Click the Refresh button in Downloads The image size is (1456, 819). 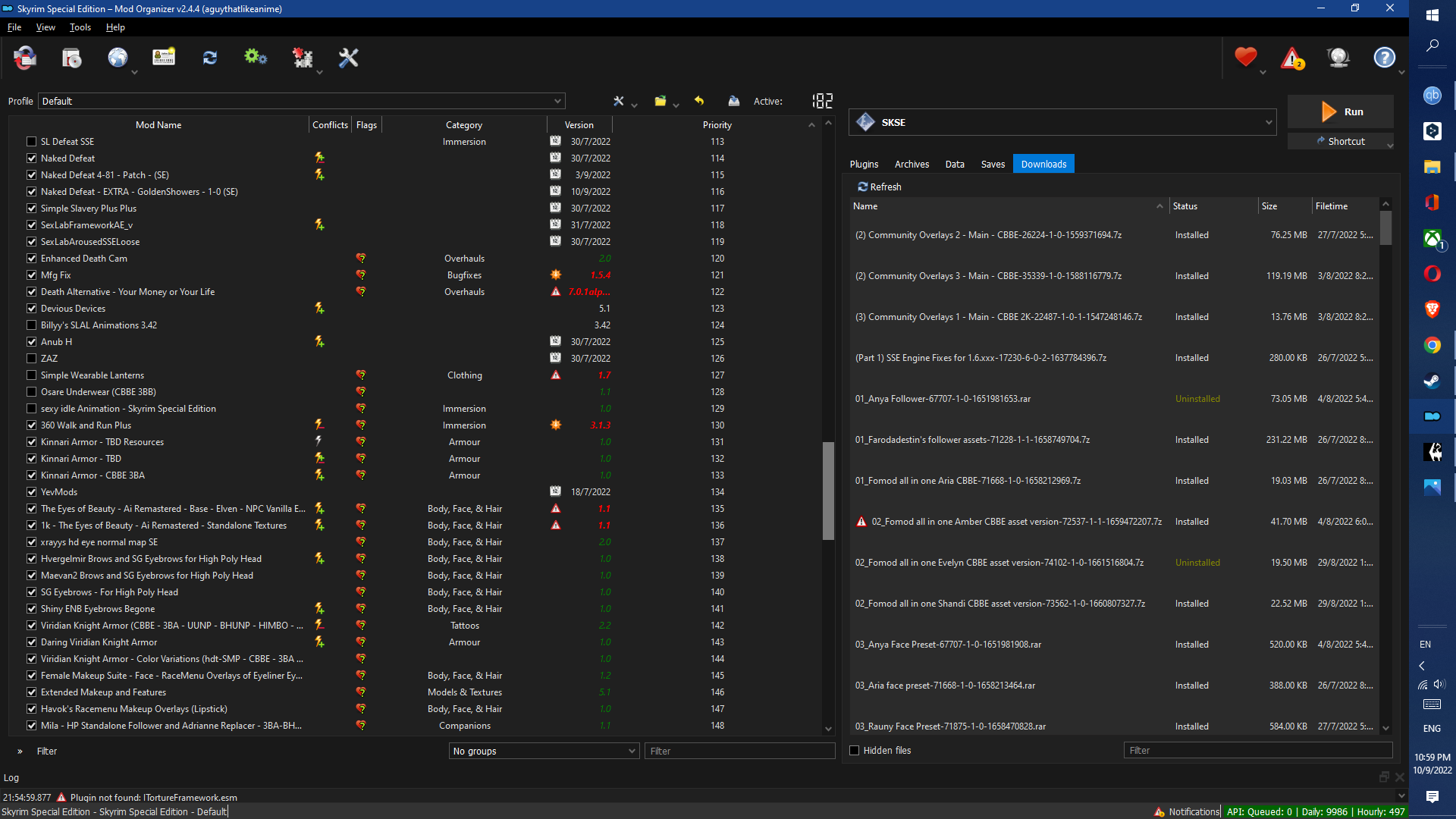(880, 187)
